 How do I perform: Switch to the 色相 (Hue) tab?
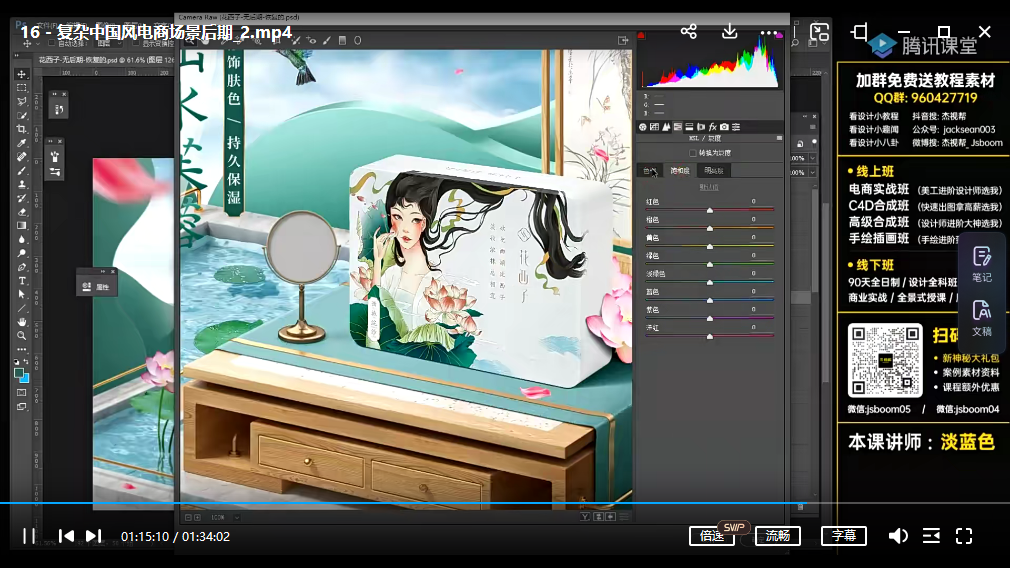click(x=650, y=171)
